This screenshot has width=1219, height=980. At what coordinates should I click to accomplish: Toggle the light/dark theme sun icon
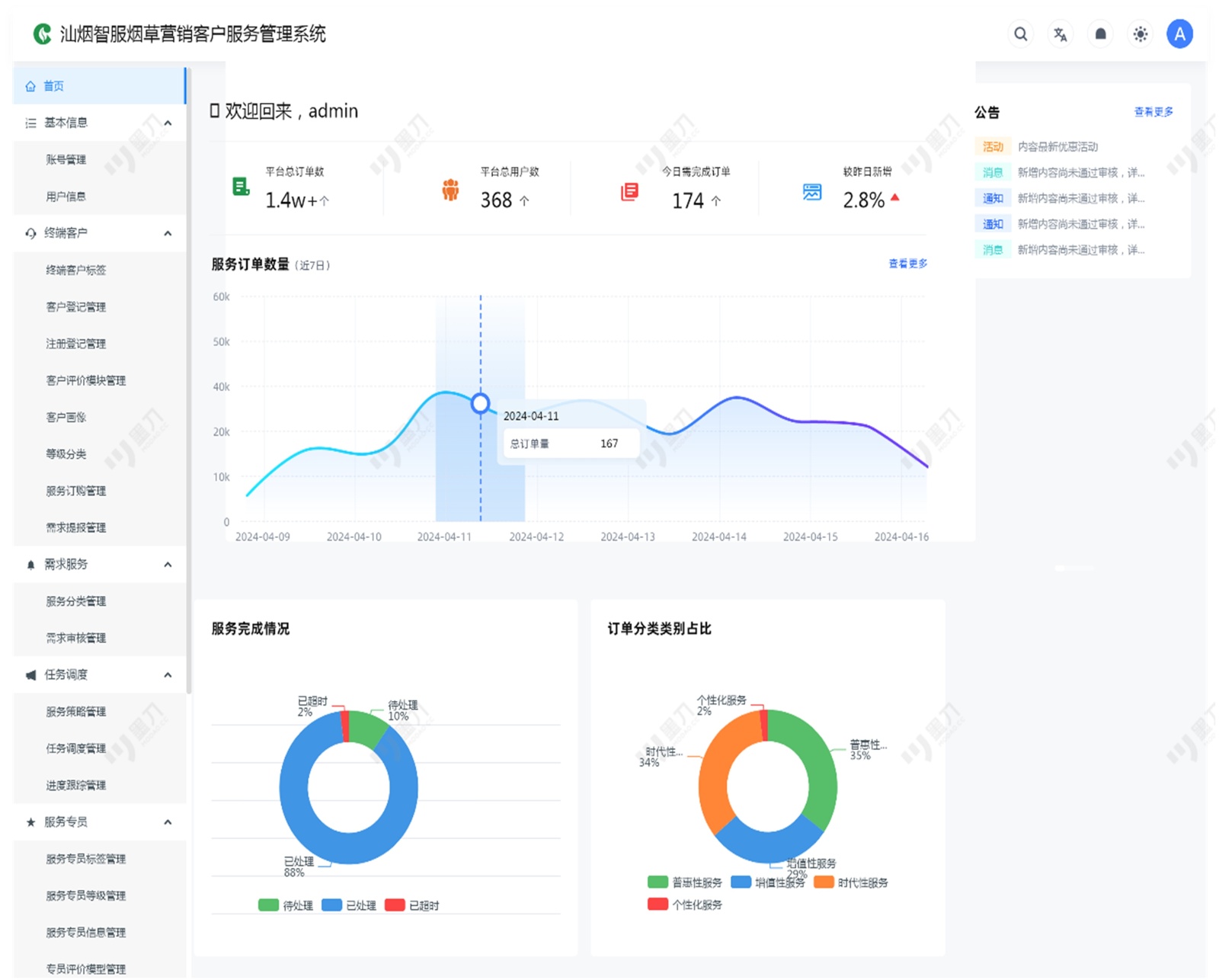pyautogui.click(x=1140, y=34)
